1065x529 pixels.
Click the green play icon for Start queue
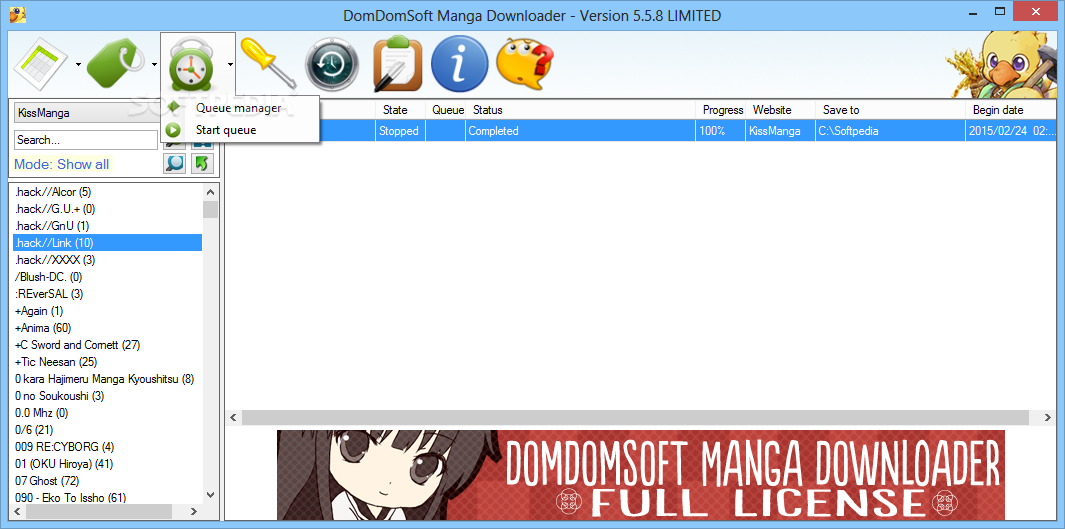[174, 130]
